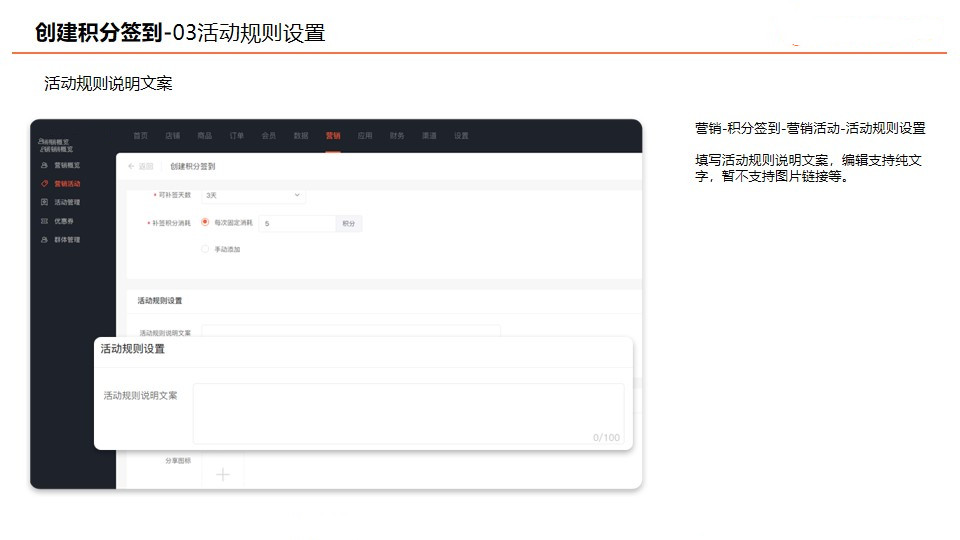Click the 优惠券 sidebar icon
Image resolution: width=960 pixels, height=540 pixels.
[44, 221]
